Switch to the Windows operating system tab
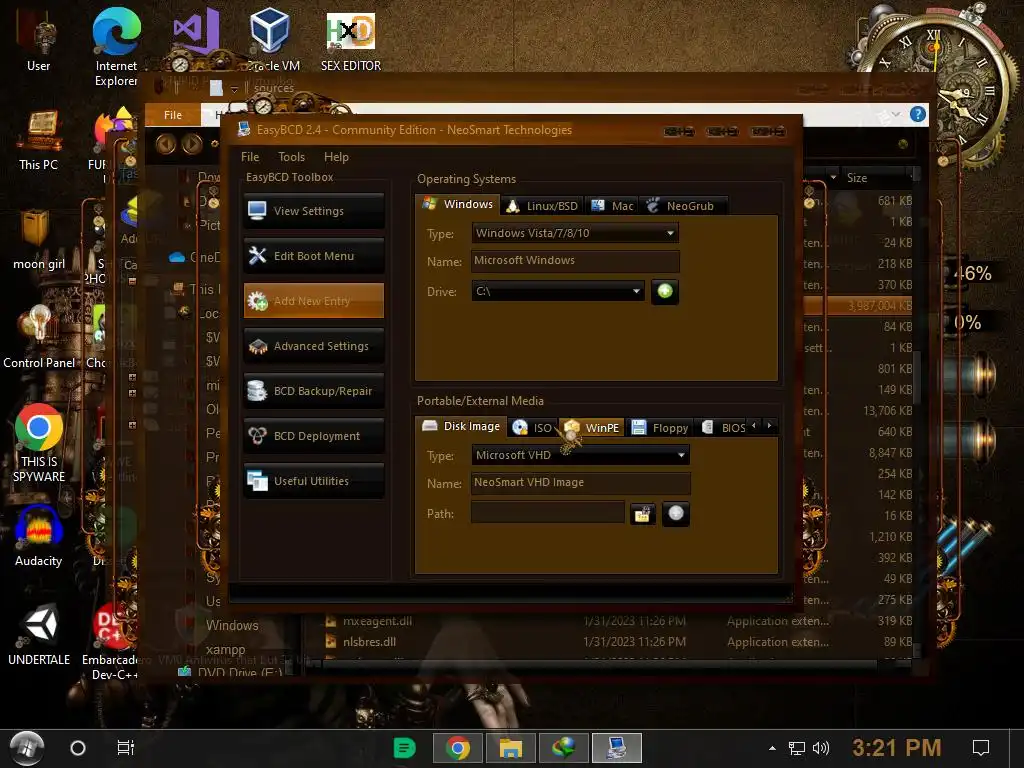Image resolution: width=1024 pixels, height=768 pixels. pyautogui.click(x=458, y=204)
